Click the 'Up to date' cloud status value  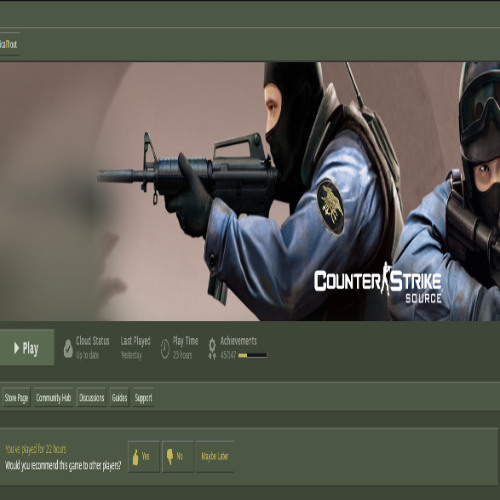(87, 355)
